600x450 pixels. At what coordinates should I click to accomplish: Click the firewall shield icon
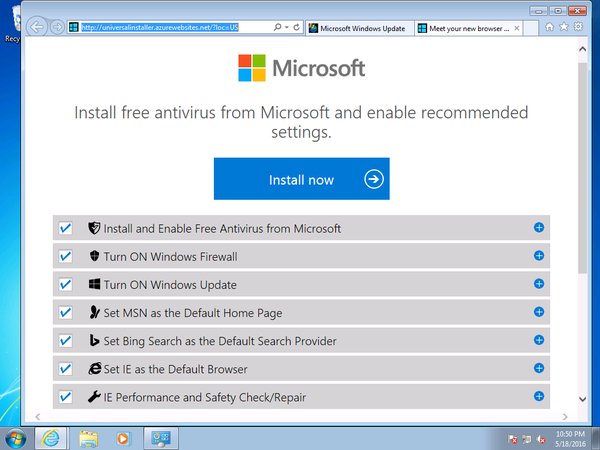[94, 256]
